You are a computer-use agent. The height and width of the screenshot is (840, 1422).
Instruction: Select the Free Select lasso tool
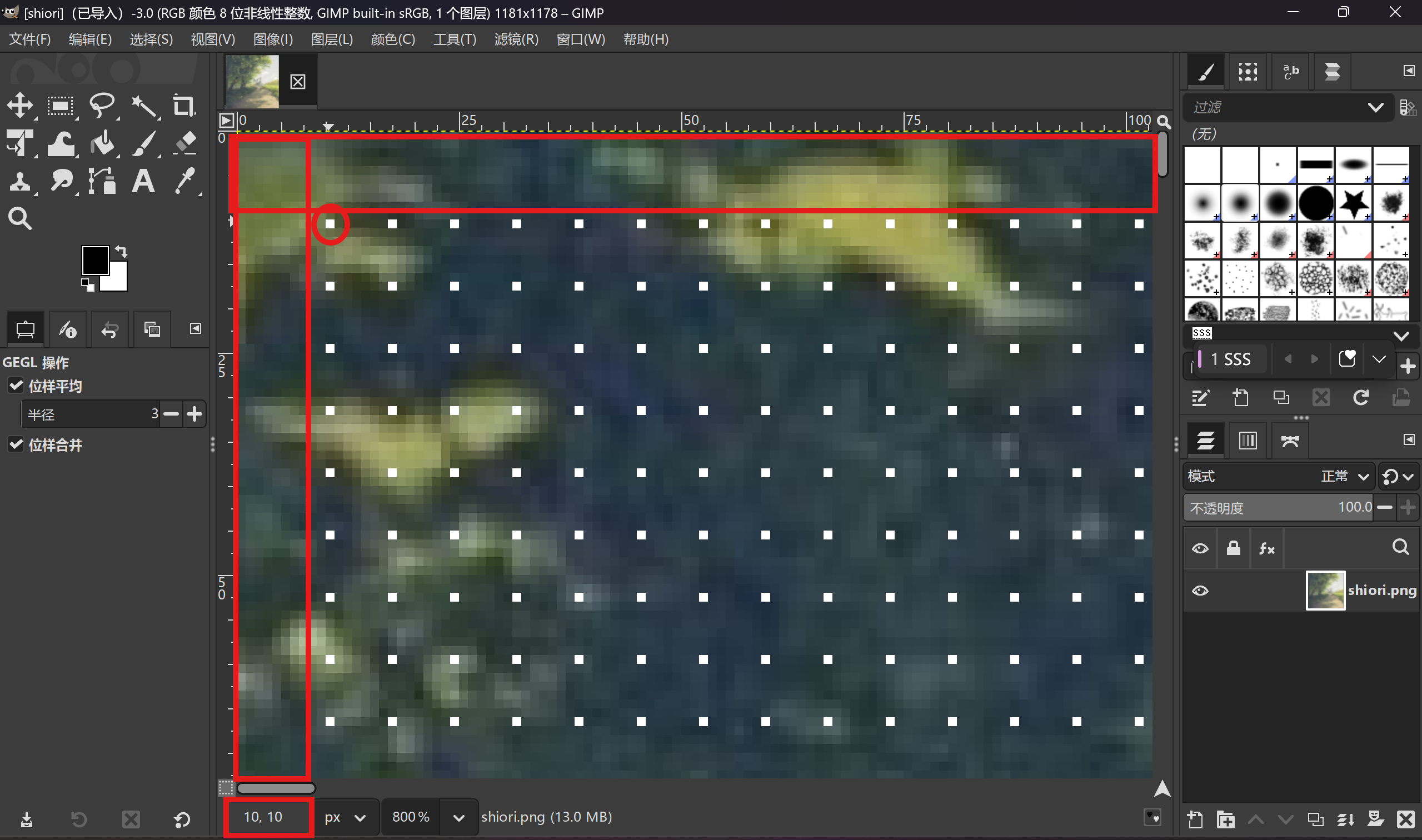click(x=102, y=106)
